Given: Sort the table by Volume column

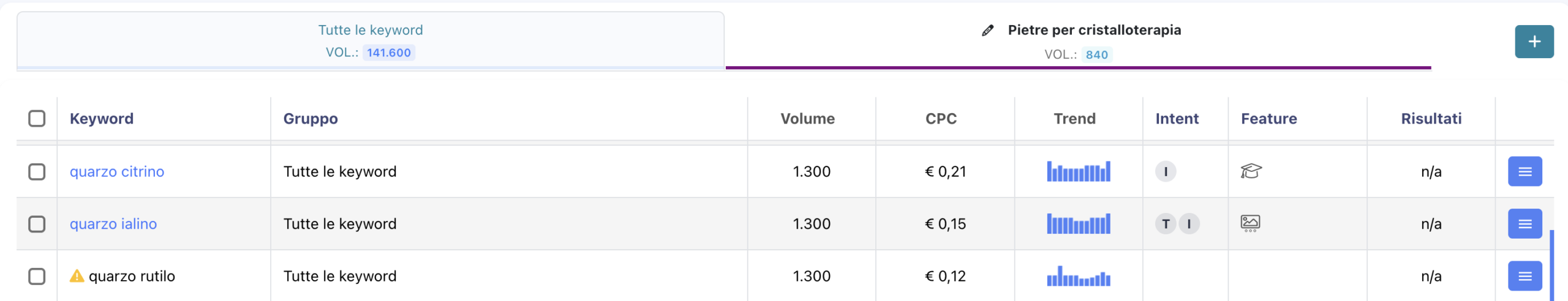Looking at the screenshot, I should click(x=807, y=119).
